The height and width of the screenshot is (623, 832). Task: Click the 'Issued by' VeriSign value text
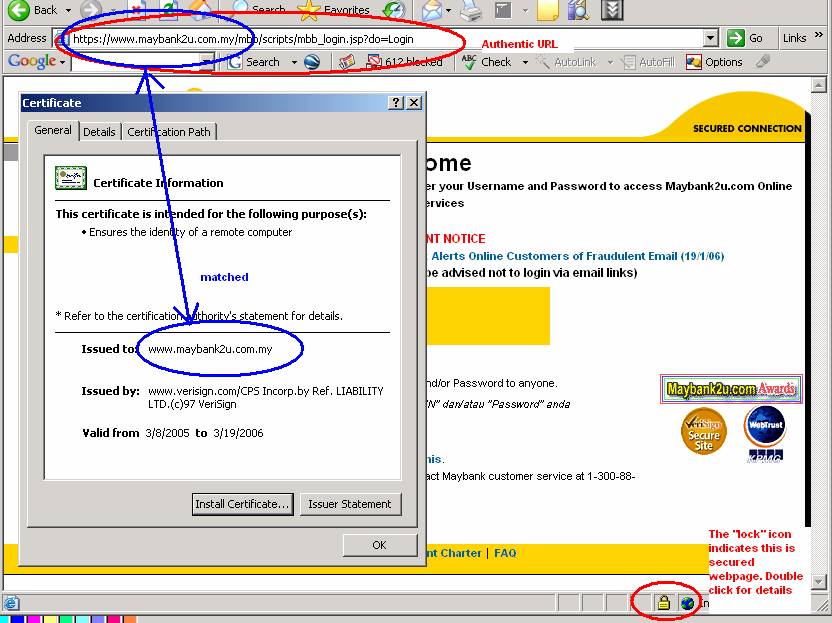tap(266, 397)
